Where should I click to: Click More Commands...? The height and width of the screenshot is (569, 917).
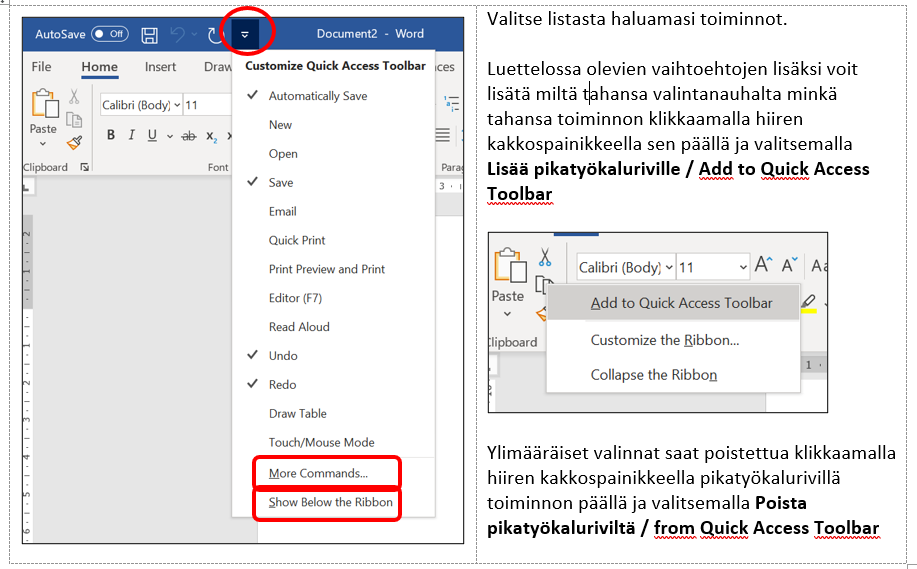click(318, 473)
